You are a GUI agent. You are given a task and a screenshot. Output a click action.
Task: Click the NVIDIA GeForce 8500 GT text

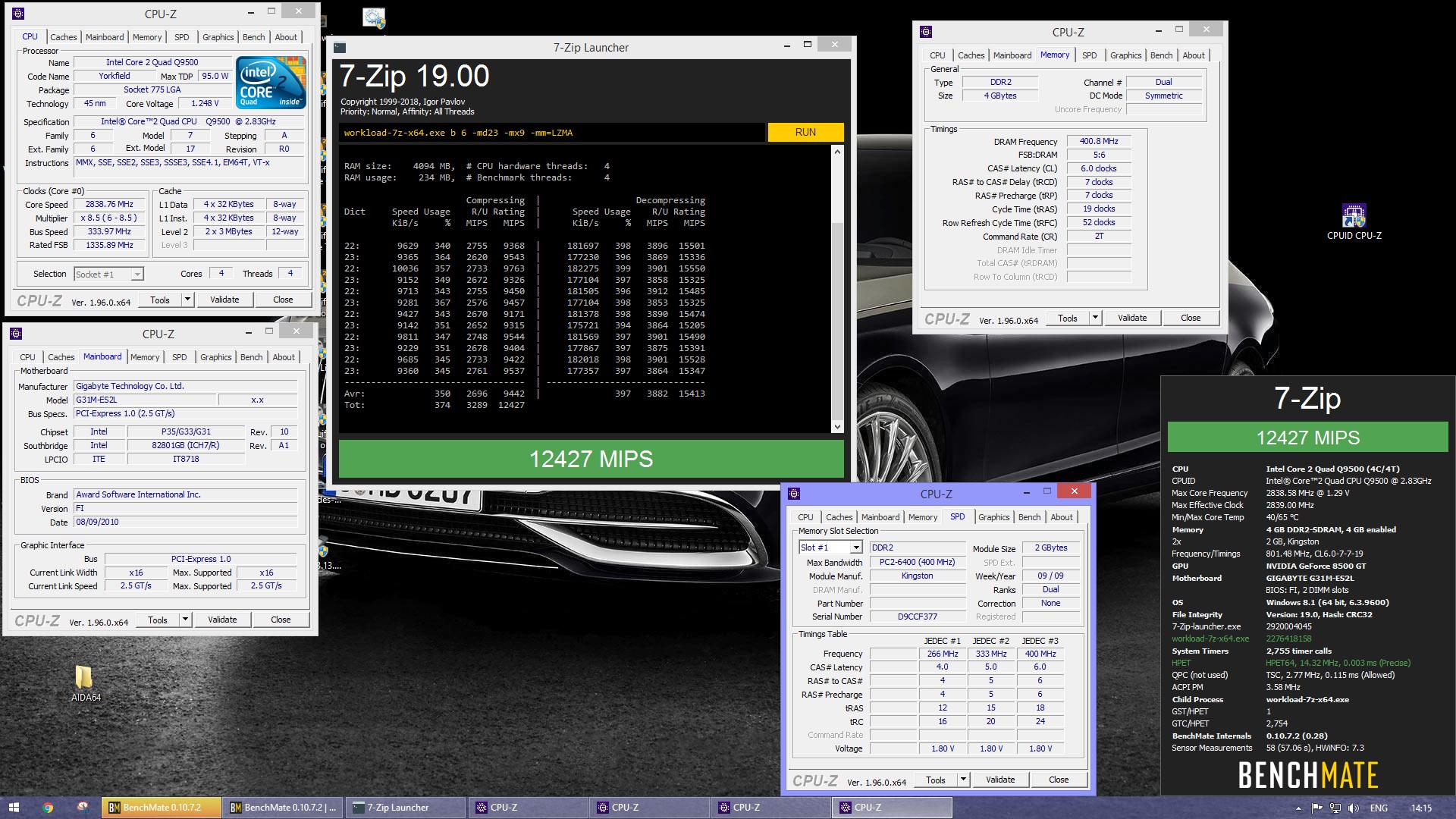(1316, 566)
